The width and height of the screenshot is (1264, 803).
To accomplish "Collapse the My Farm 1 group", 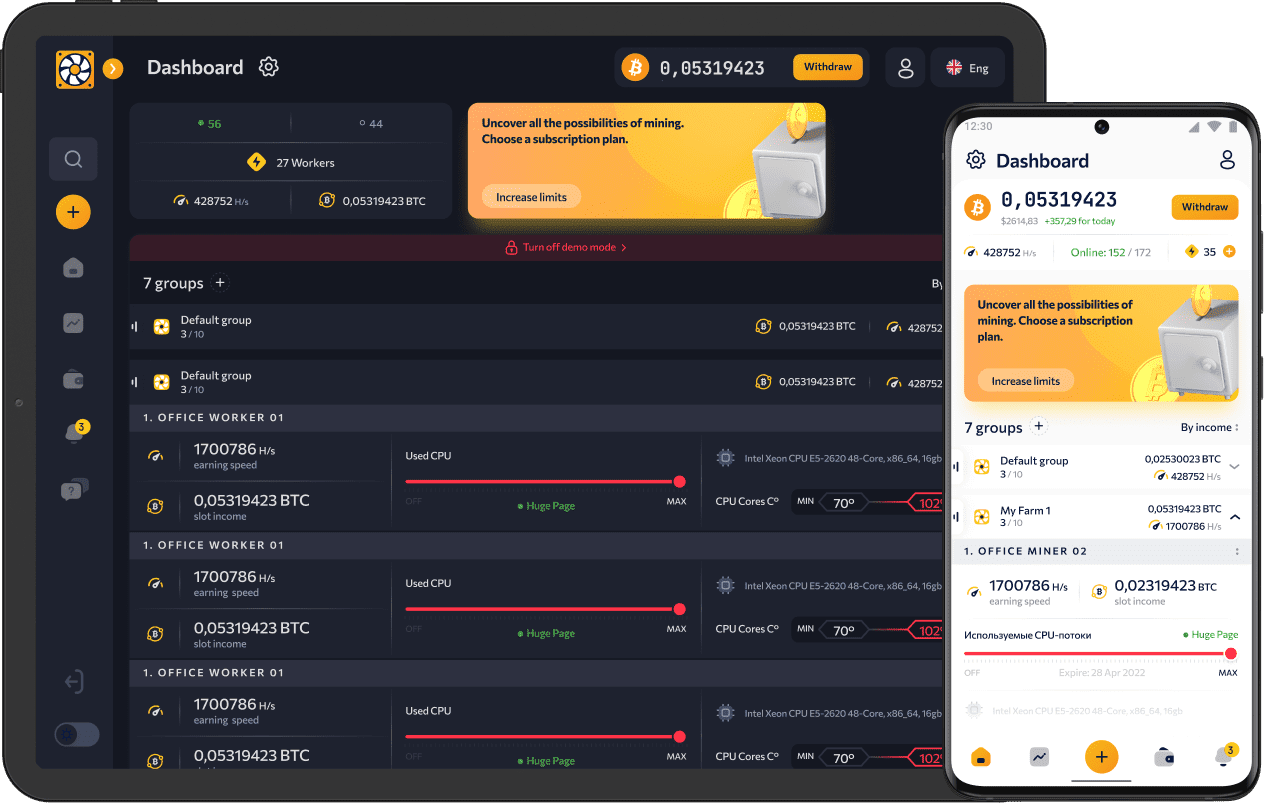I will pyautogui.click(x=1236, y=515).
